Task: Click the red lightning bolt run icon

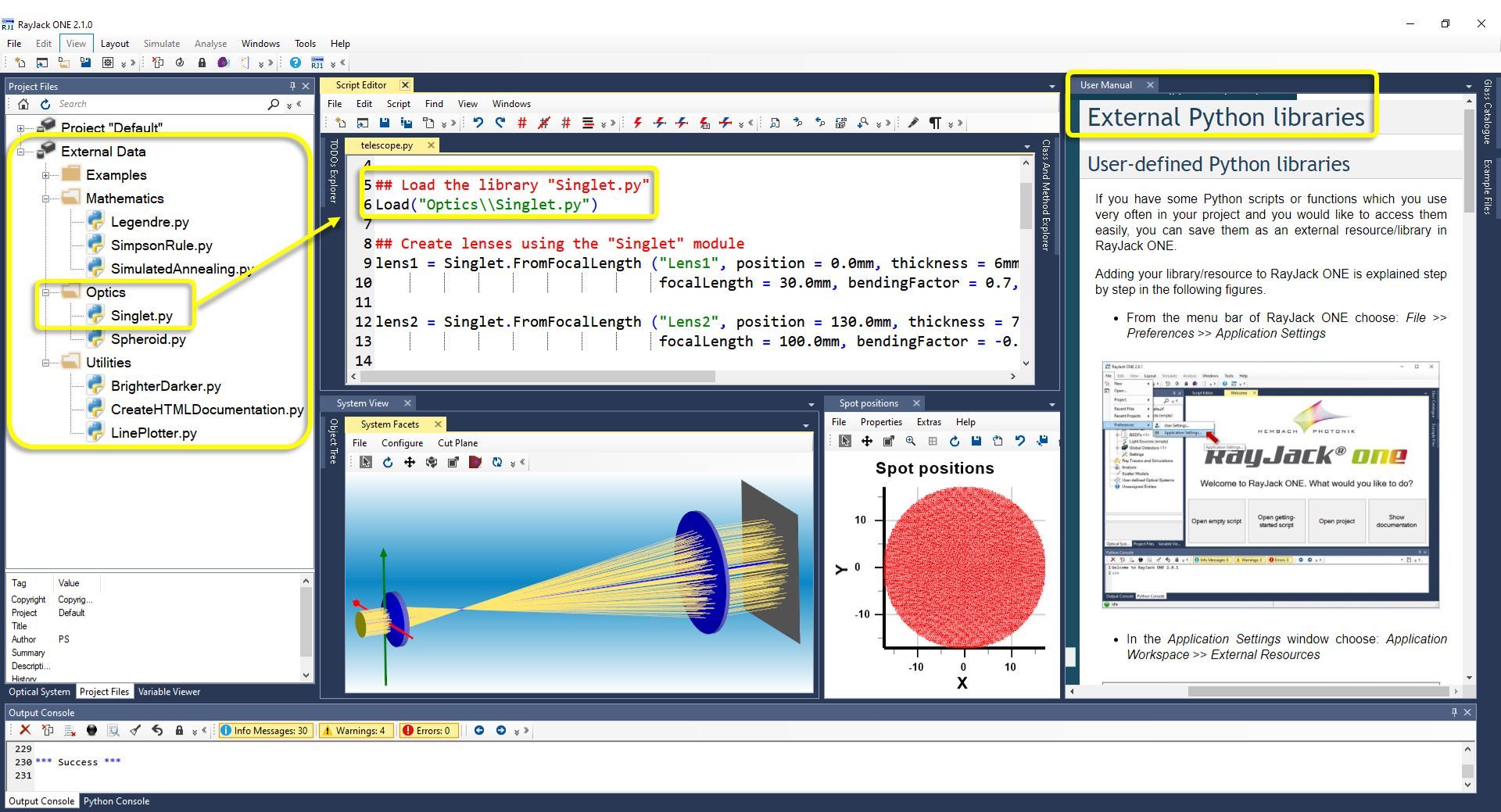Action: 638,123
